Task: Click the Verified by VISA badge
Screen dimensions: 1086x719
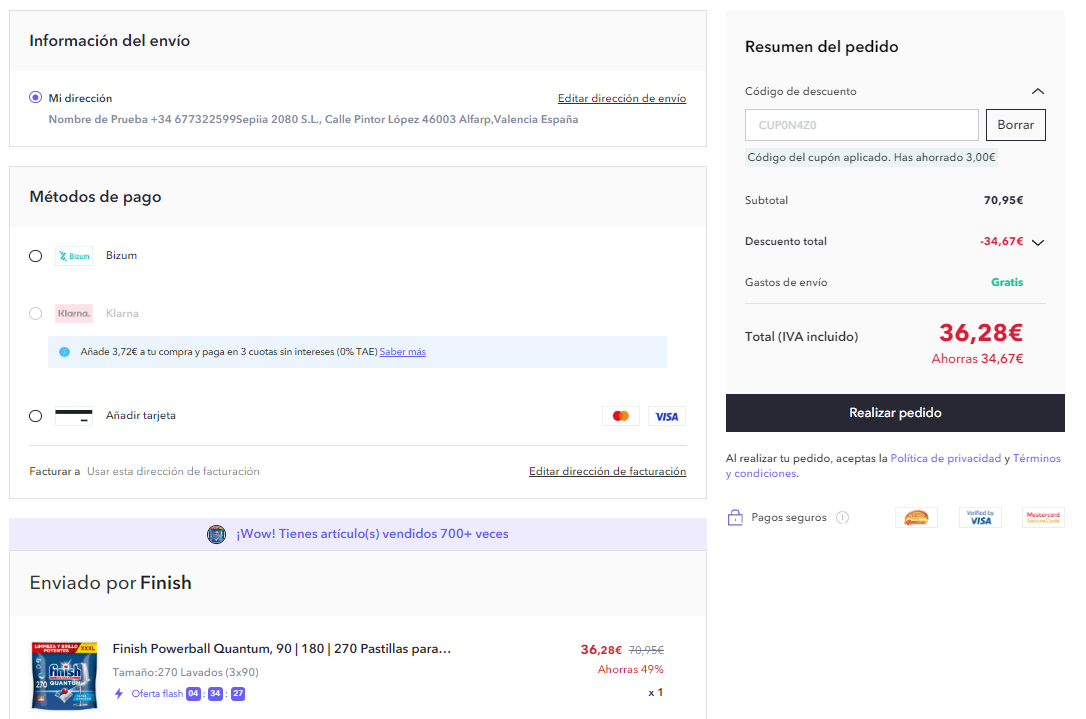Action: tap(980, 517)
